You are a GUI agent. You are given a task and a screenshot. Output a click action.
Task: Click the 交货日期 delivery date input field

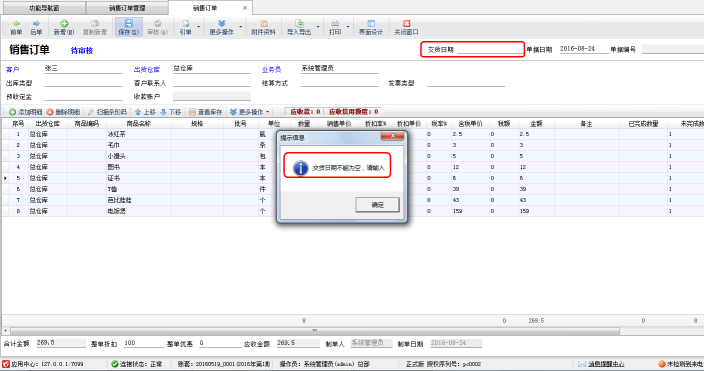click(x=490, y=49)
